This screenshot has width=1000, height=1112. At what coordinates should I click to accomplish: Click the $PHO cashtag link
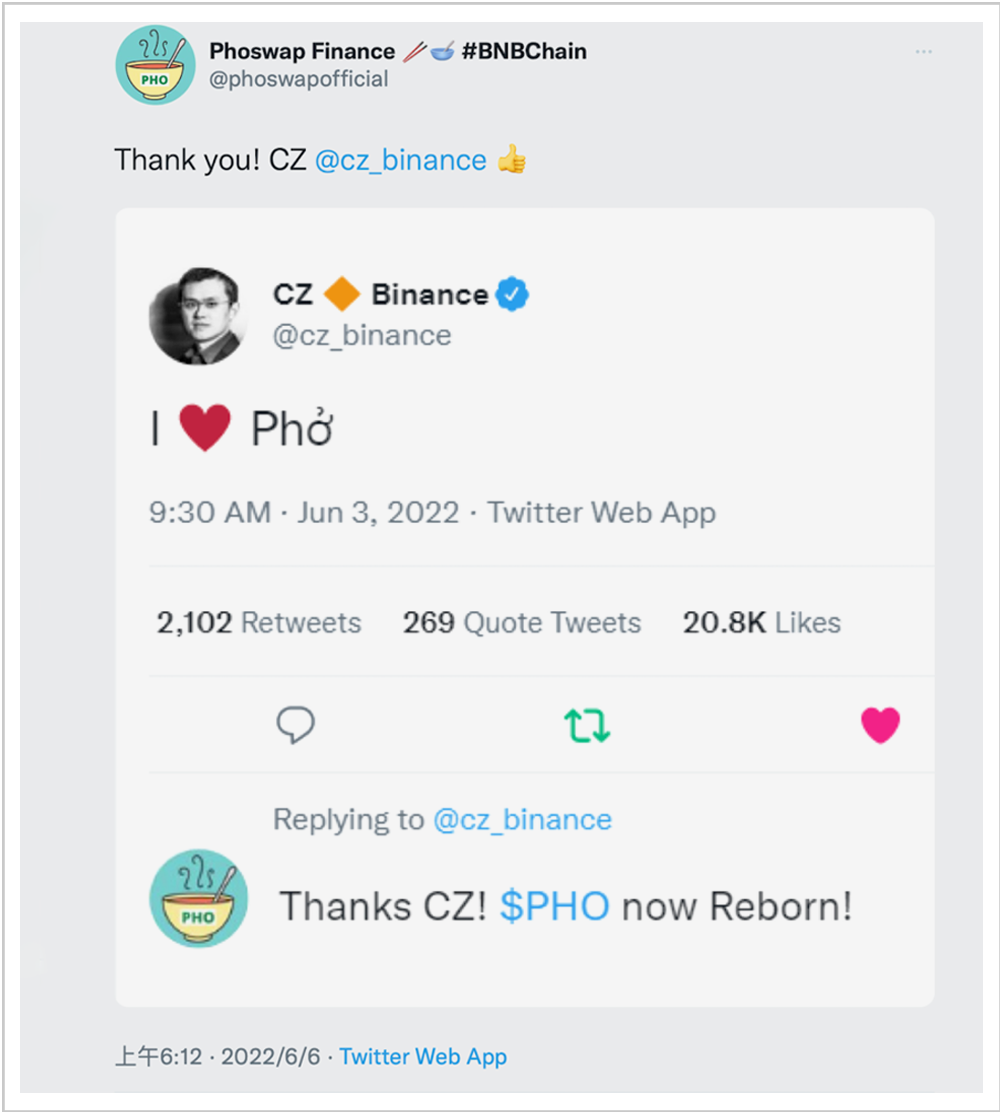click(555, 906)
